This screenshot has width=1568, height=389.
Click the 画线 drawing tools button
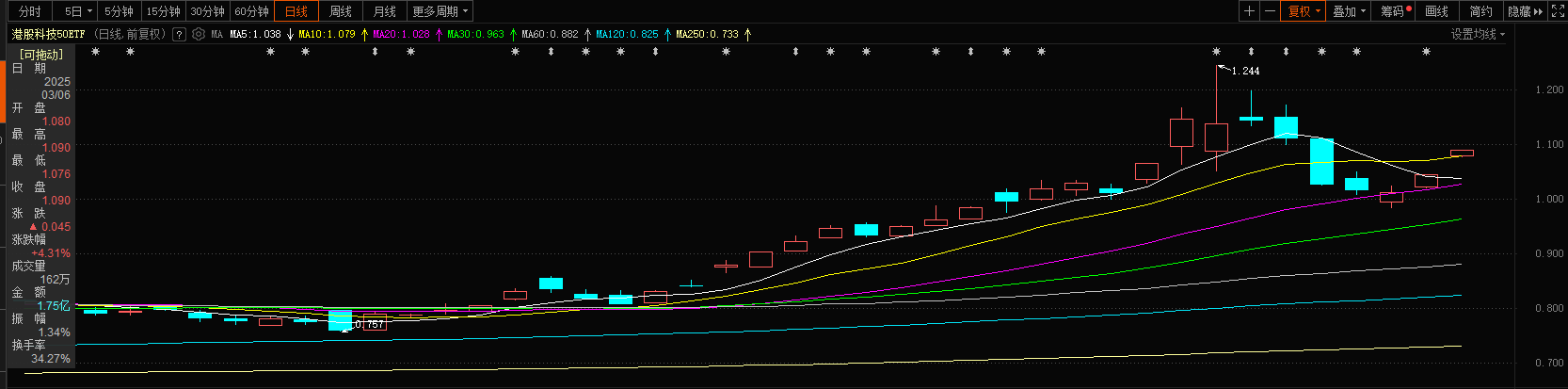[x=1436, y=11]
